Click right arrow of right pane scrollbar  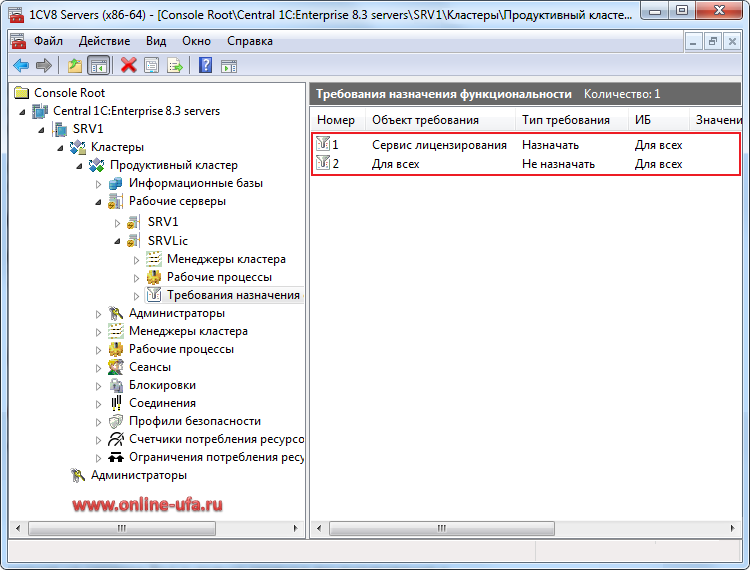[732, 528]
